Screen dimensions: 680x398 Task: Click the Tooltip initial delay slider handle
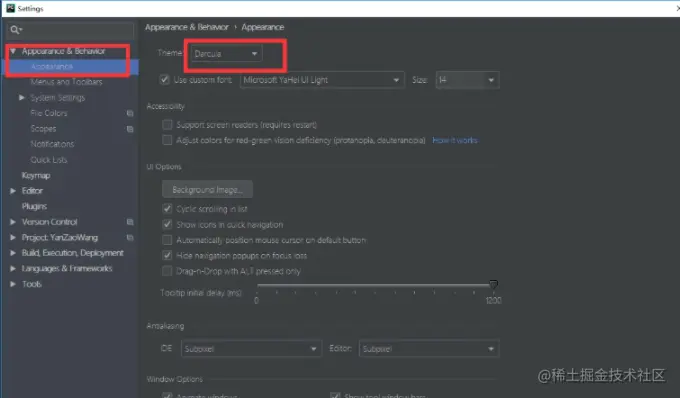(493, 284)
